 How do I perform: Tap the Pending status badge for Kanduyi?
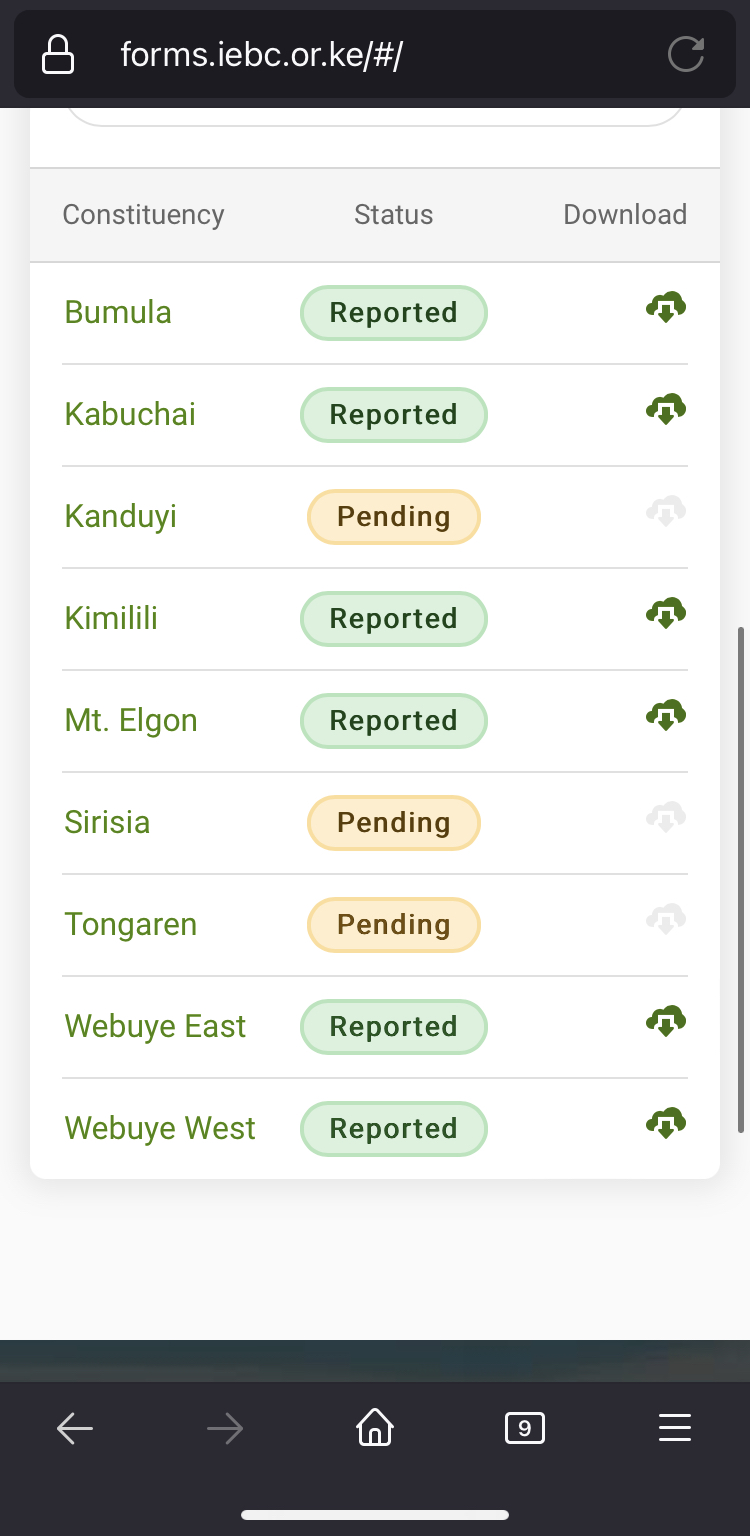point(394,517)
